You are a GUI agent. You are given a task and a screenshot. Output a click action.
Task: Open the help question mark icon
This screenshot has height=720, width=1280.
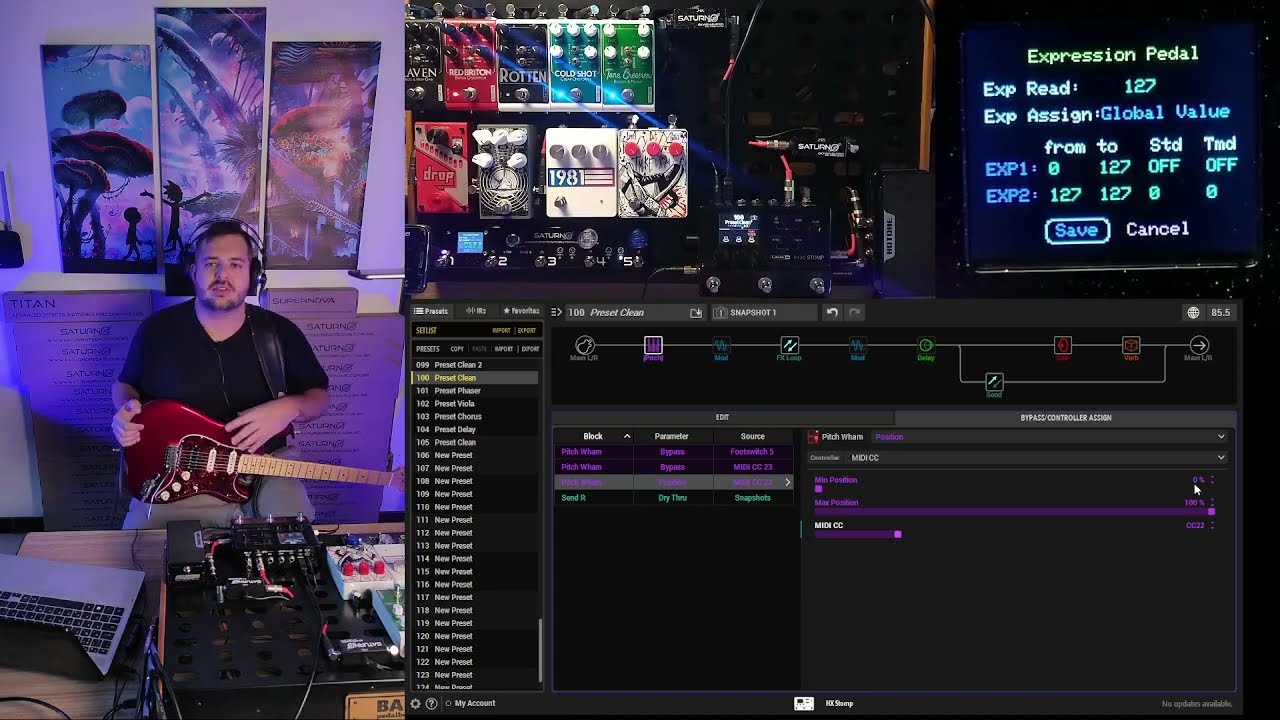point(432,703)
